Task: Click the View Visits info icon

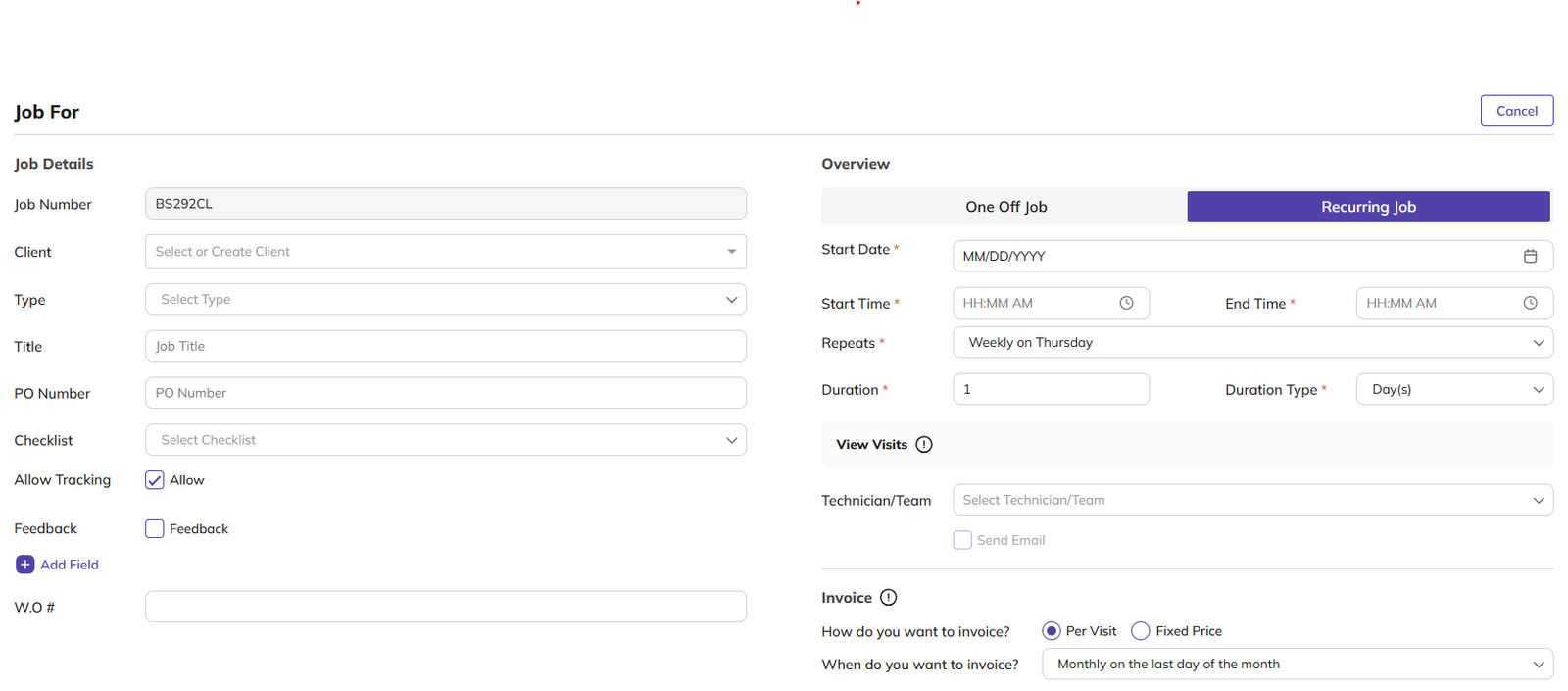Action: [924, 444]
